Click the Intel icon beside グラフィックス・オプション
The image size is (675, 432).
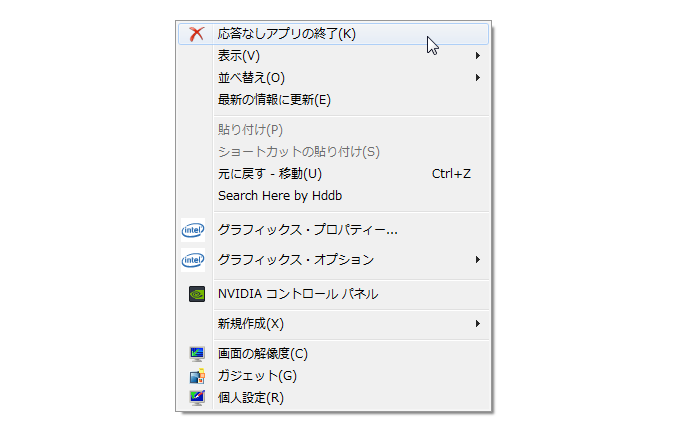[193, 260]
